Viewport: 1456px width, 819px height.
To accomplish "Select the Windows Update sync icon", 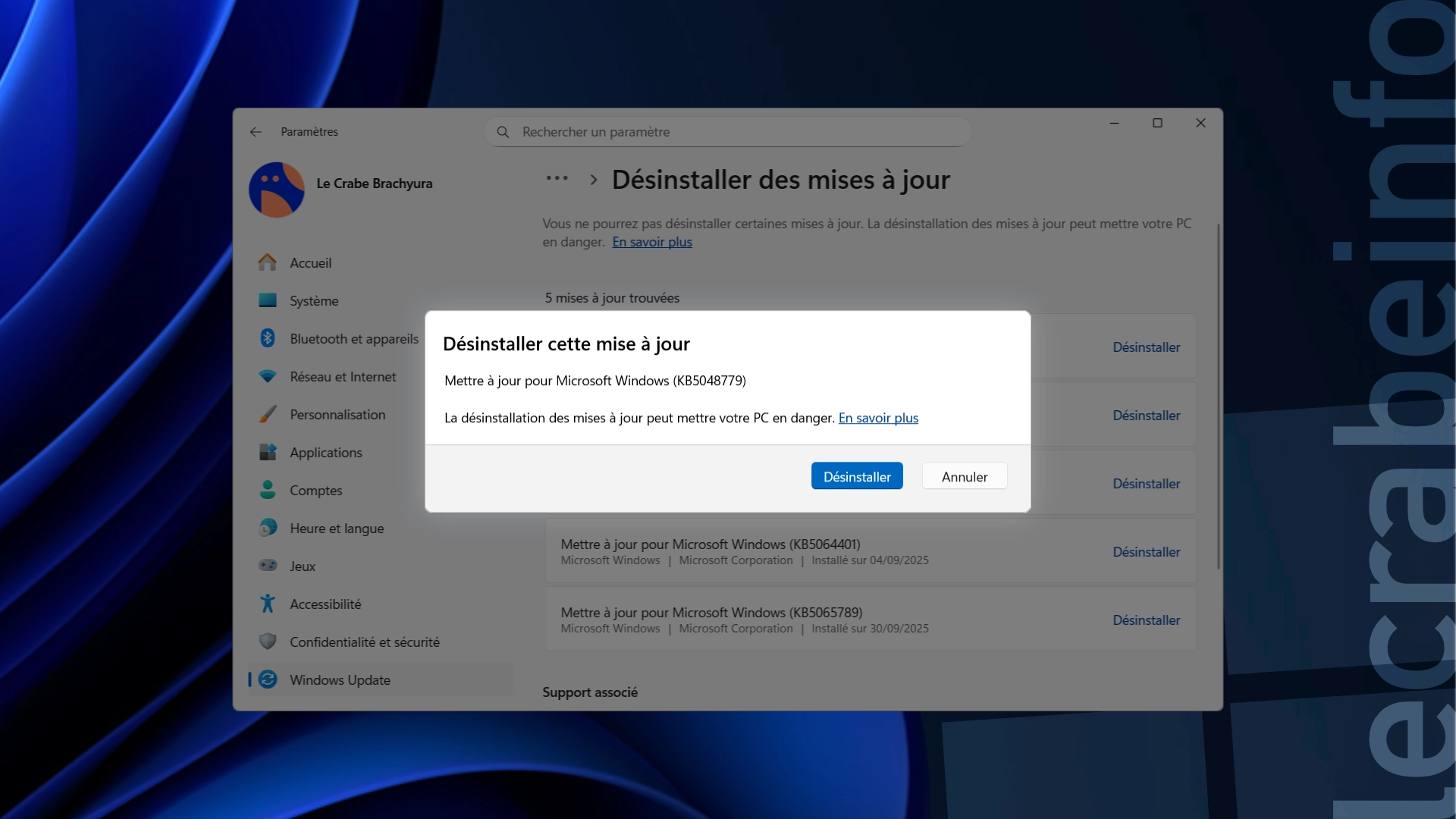I will click(267, 679).
